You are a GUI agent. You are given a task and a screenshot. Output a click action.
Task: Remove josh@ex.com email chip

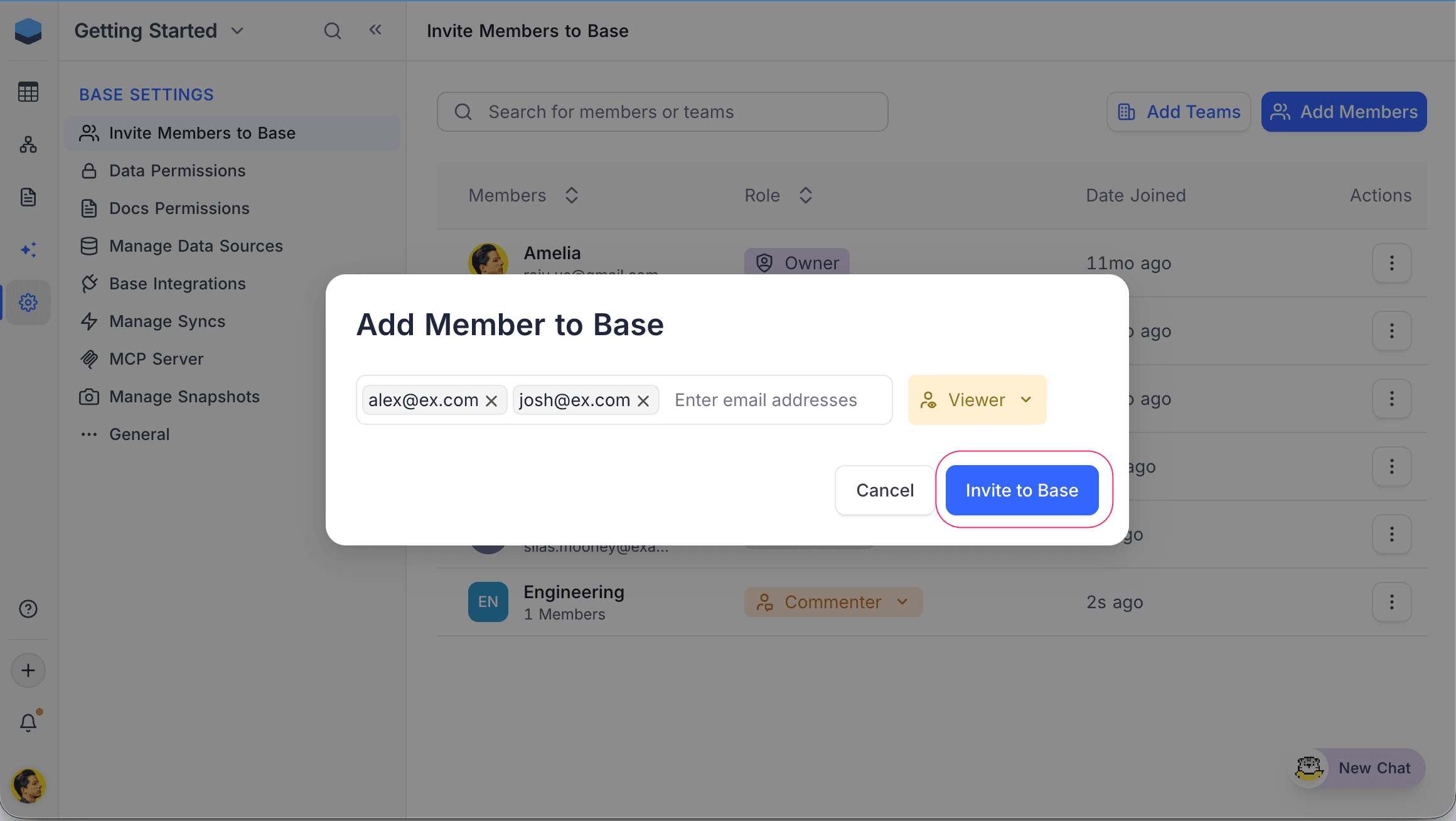(643, 400)
